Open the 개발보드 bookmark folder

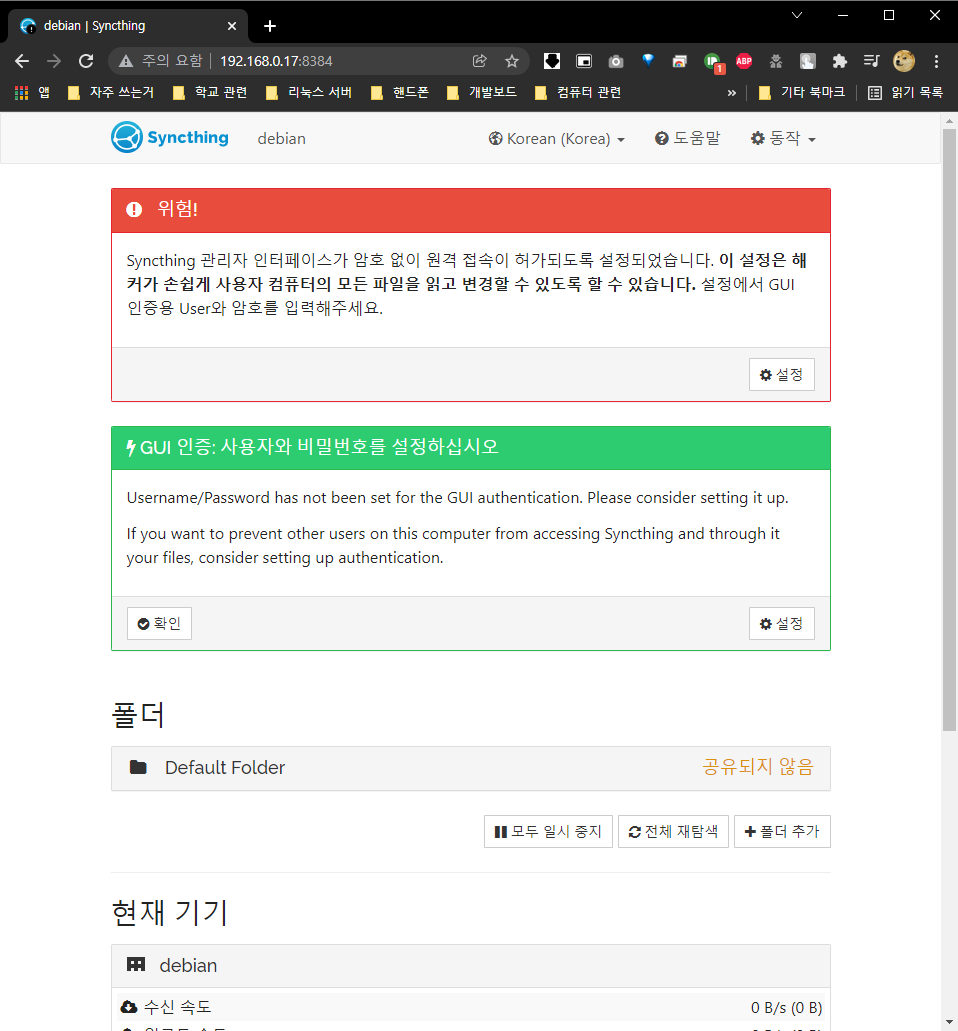pyautogui.click(x=482, y=93)
